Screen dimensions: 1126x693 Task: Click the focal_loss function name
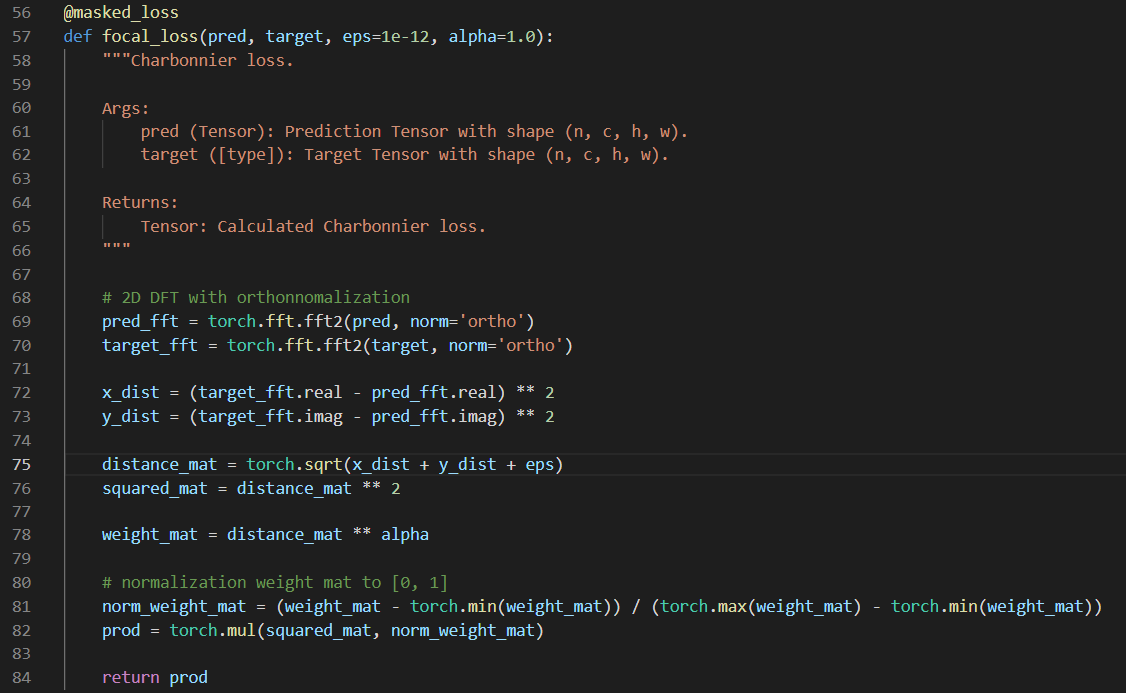point(149,37)
